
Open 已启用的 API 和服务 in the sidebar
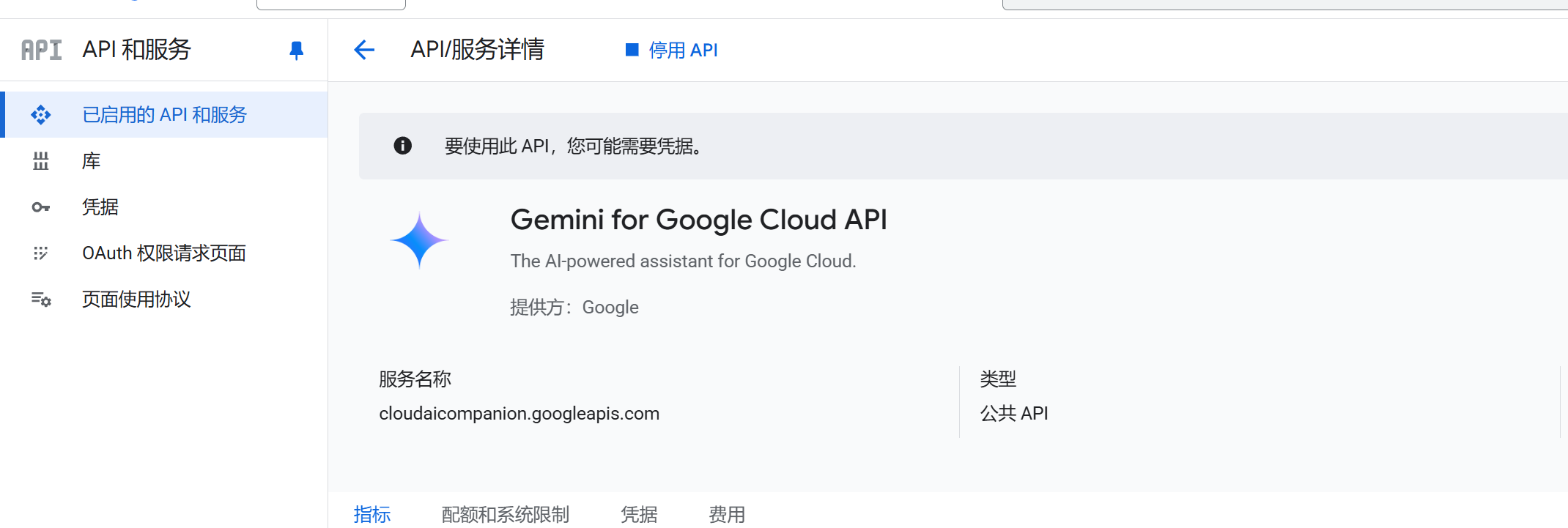pos(165,115)
